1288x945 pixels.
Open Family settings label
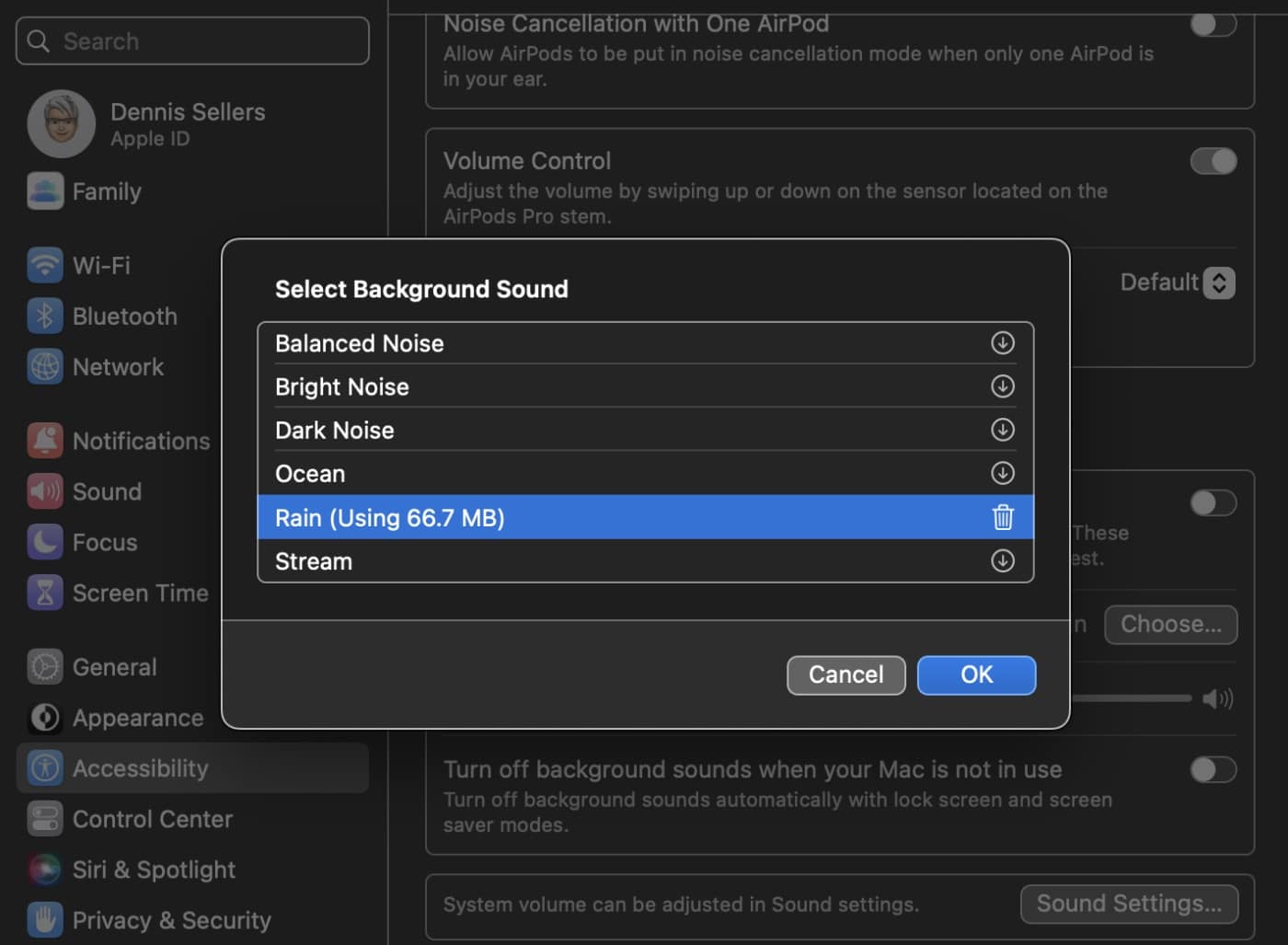(107, 191)
